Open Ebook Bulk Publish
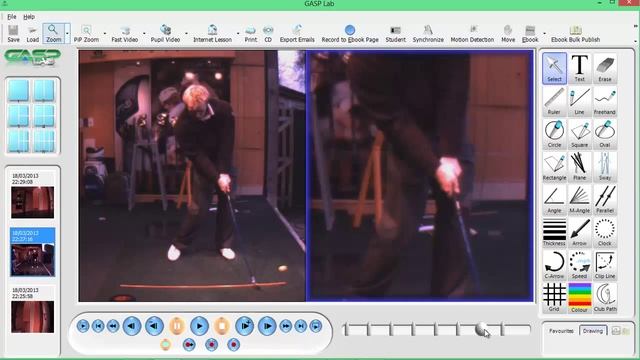Image resolution: width=640 pixels, height=360 pixels. (576, 33)
